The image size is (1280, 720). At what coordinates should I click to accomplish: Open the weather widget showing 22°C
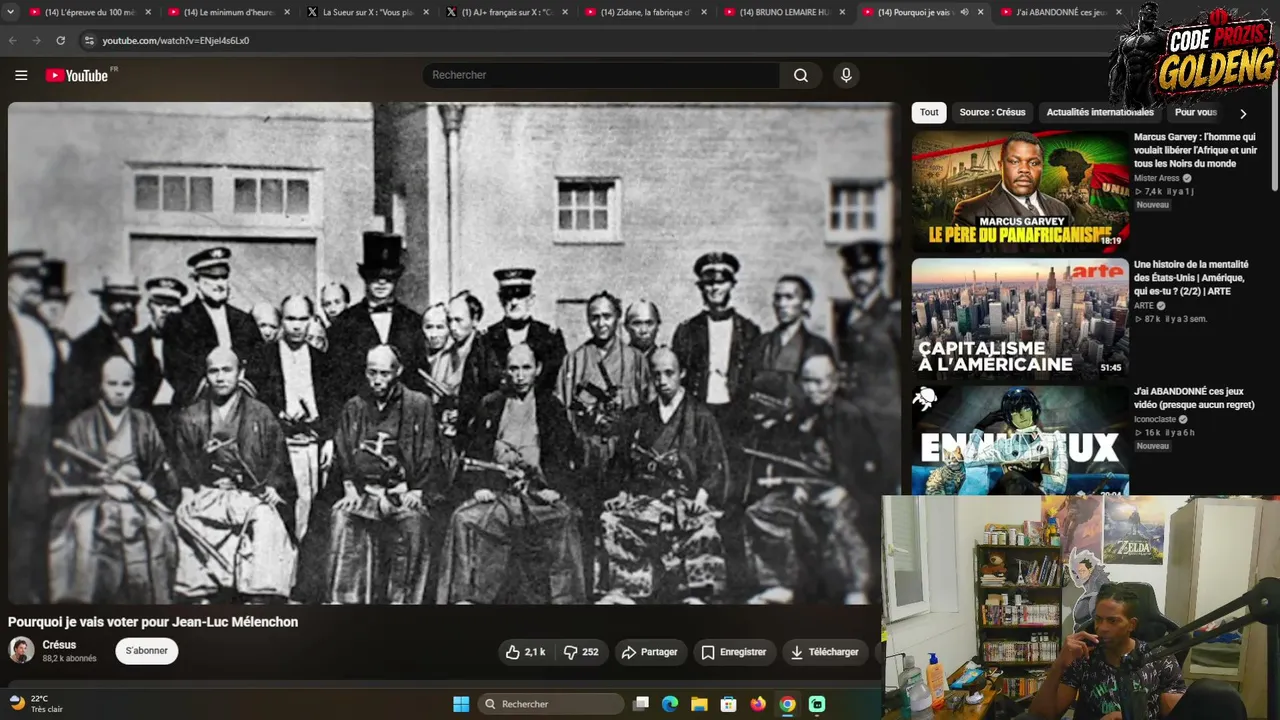point(36,704)
